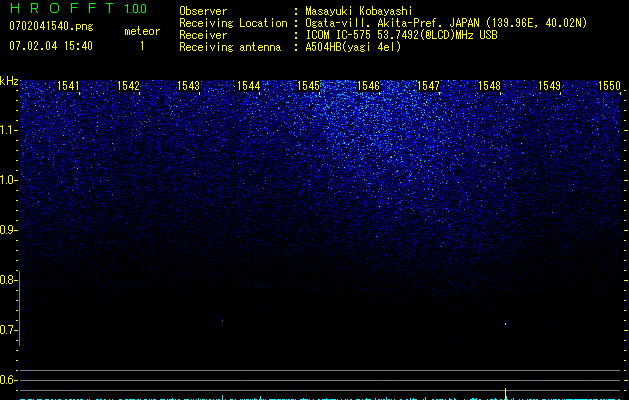This screenshot has height=400, width=629.
Task: Click the vertical gray range bar beside 0.7-0.8 kHz
Action: coord(19,308)
